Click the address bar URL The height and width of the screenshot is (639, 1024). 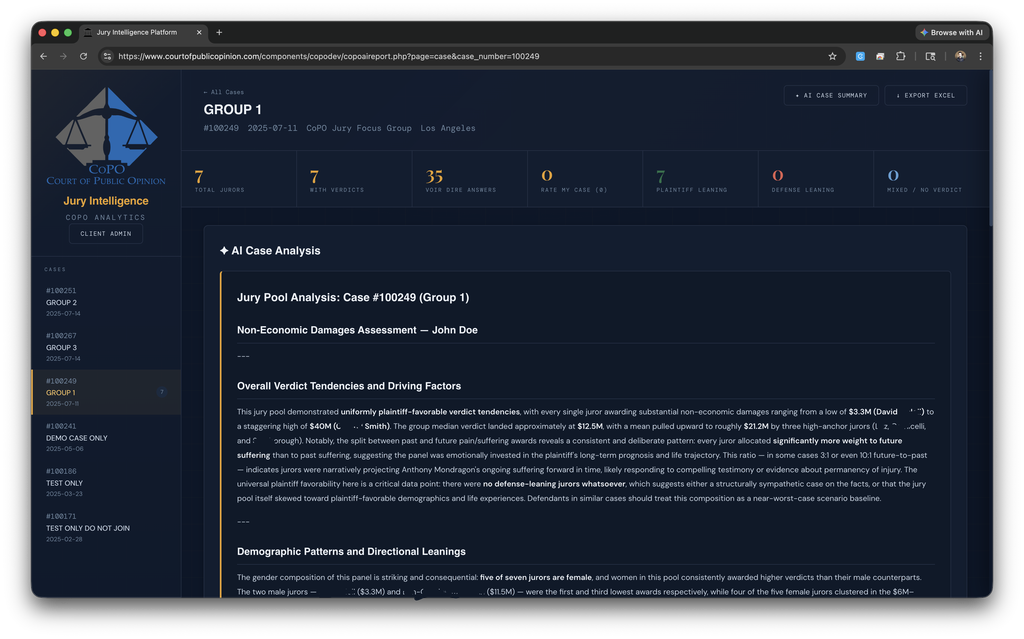coord(328,56)
